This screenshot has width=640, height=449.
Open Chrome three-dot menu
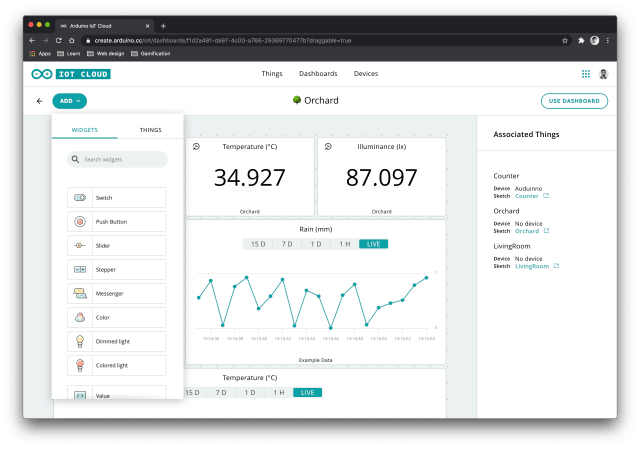608,40
